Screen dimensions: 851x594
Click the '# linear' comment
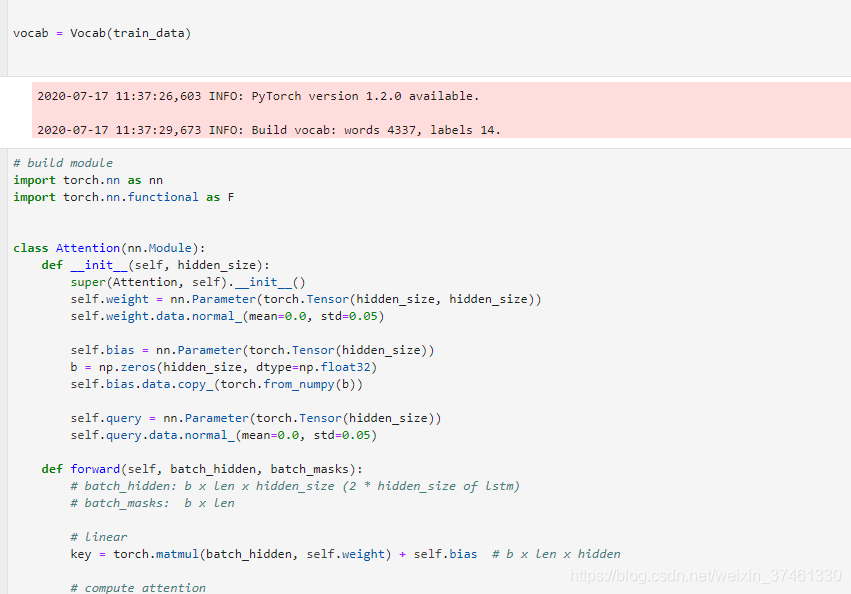pos(99,537)
